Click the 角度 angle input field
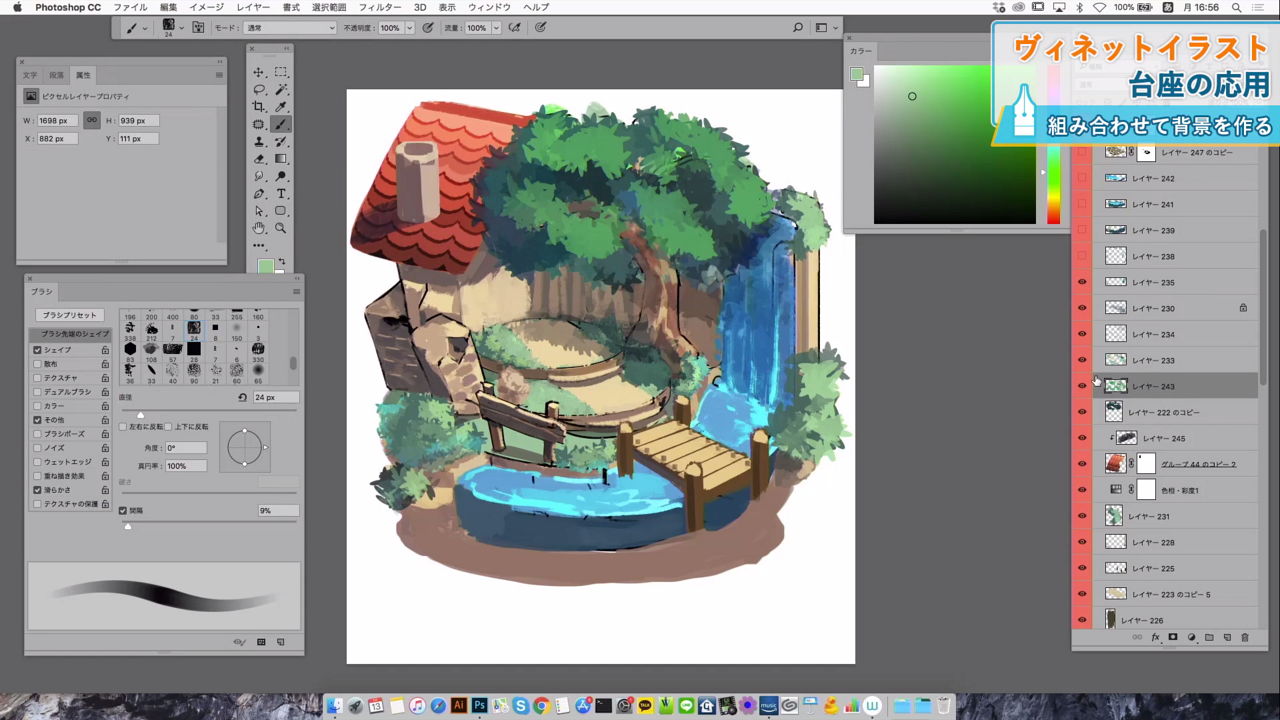Image resolution: width=1280 pixels, height=720 pixels. (186, 448)
